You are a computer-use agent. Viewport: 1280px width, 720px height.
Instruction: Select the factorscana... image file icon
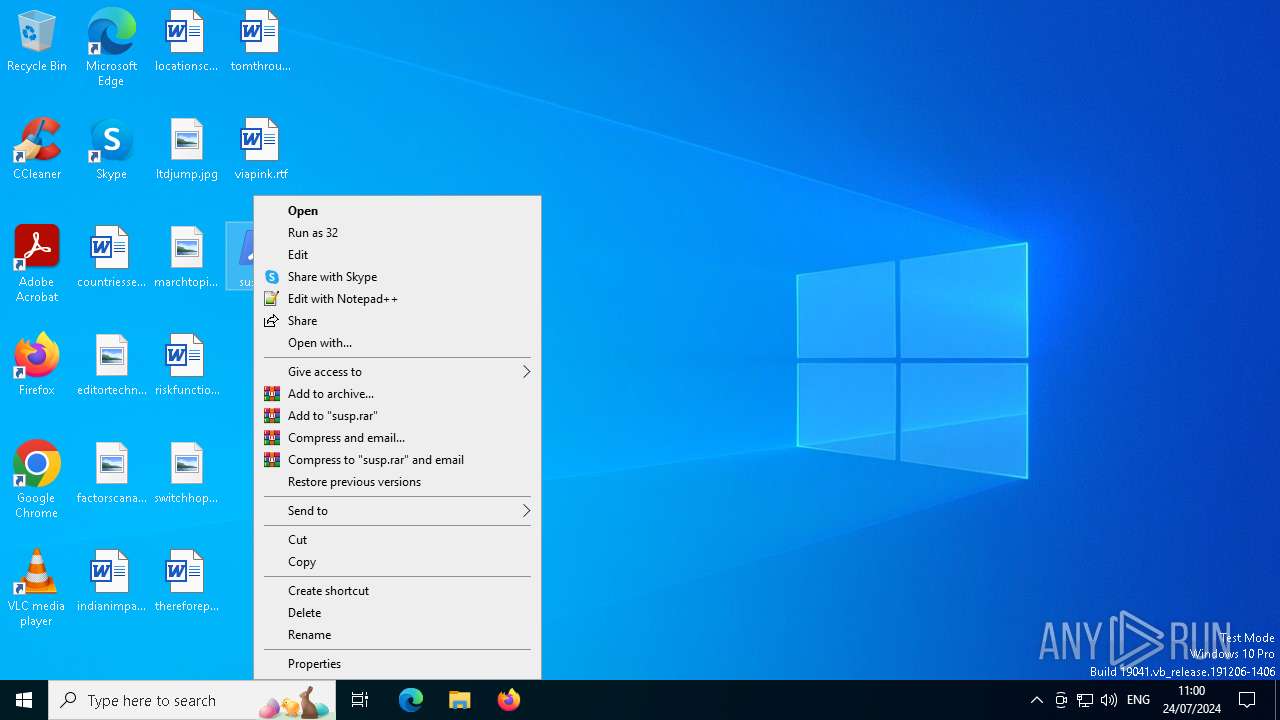111,474
